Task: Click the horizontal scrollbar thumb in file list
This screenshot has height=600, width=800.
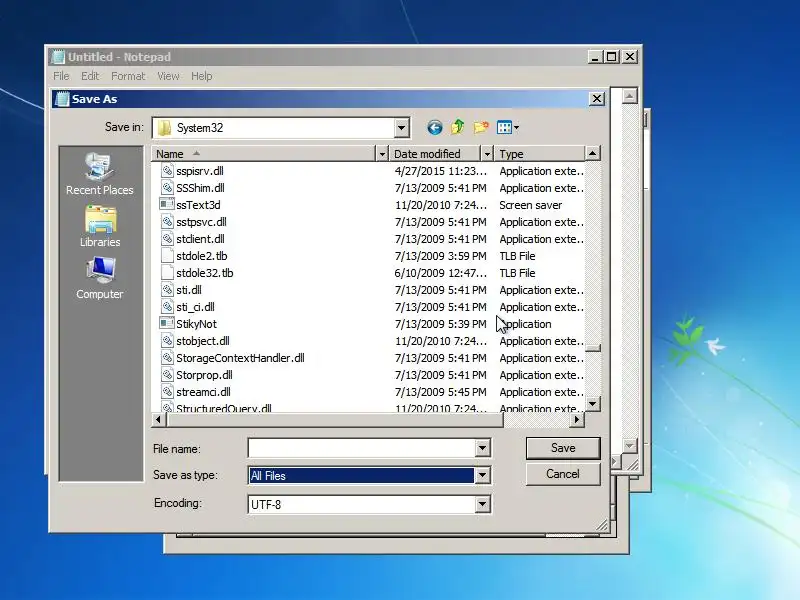Action: [334, 419]
